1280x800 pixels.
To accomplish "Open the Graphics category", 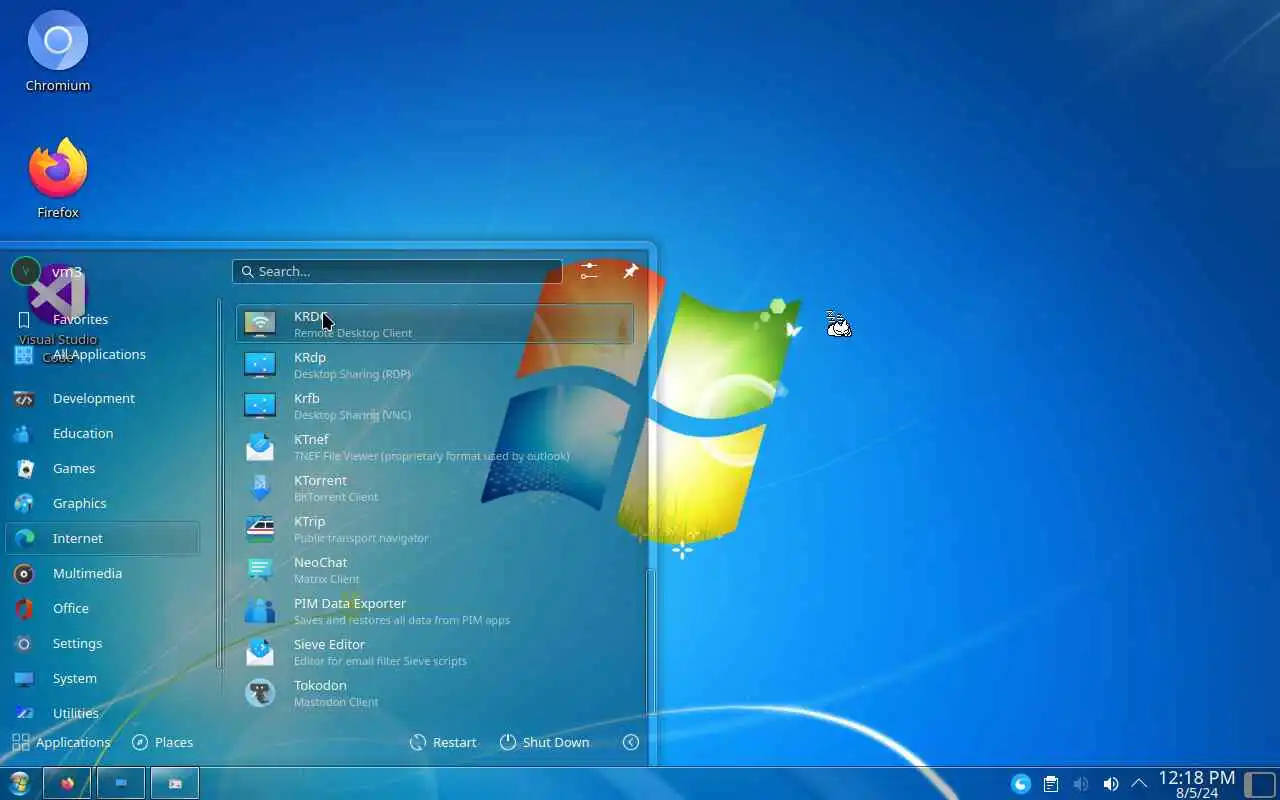I will point(103,503).
